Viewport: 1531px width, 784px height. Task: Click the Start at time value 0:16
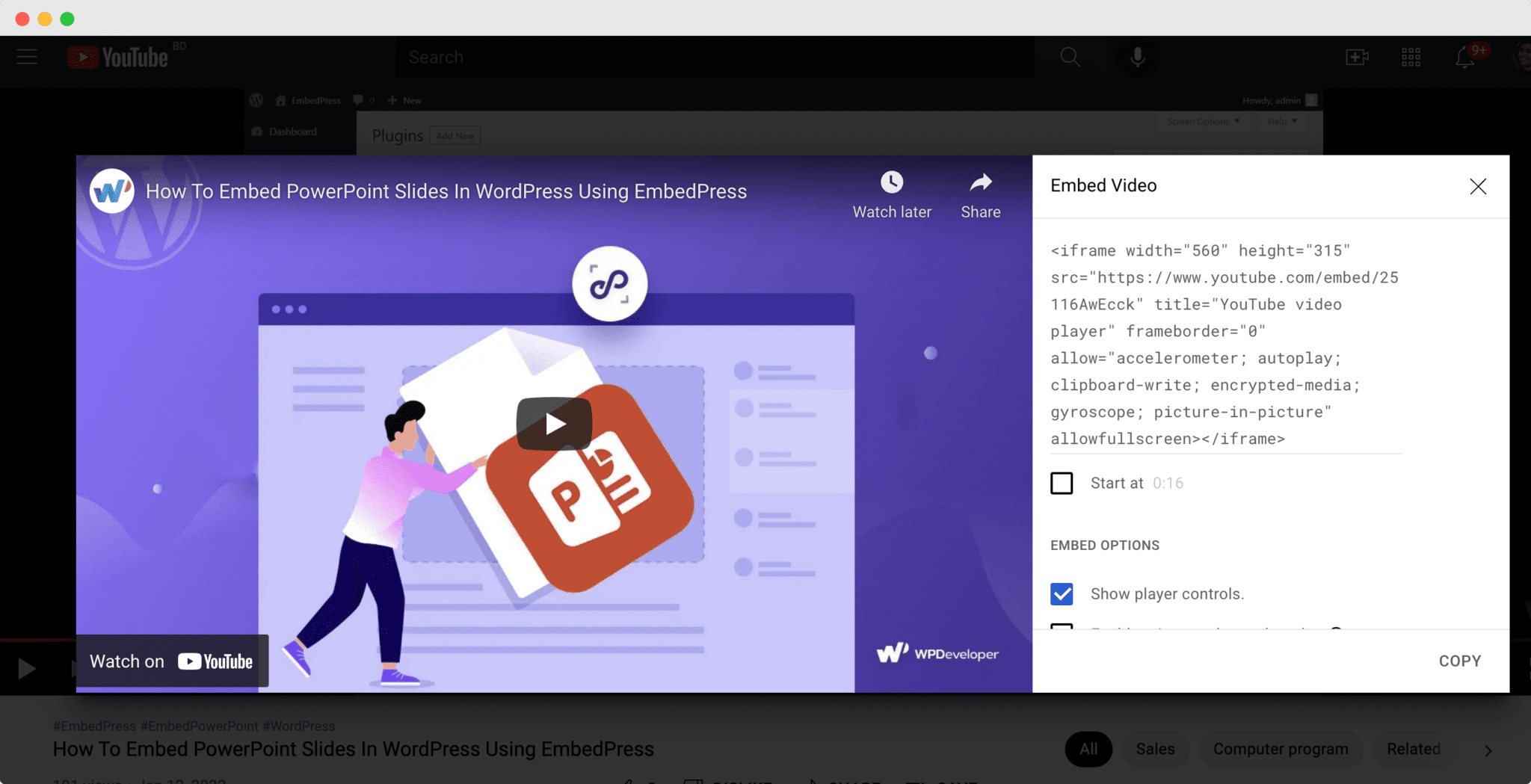tap(1168, 483)
